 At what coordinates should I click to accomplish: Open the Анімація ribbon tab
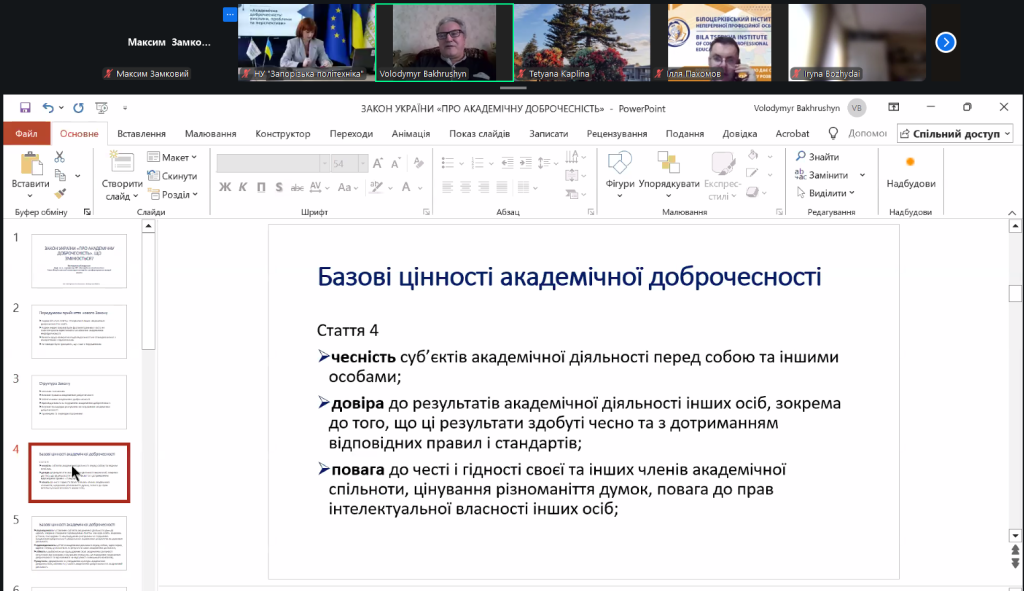click(x=410, y=134)
